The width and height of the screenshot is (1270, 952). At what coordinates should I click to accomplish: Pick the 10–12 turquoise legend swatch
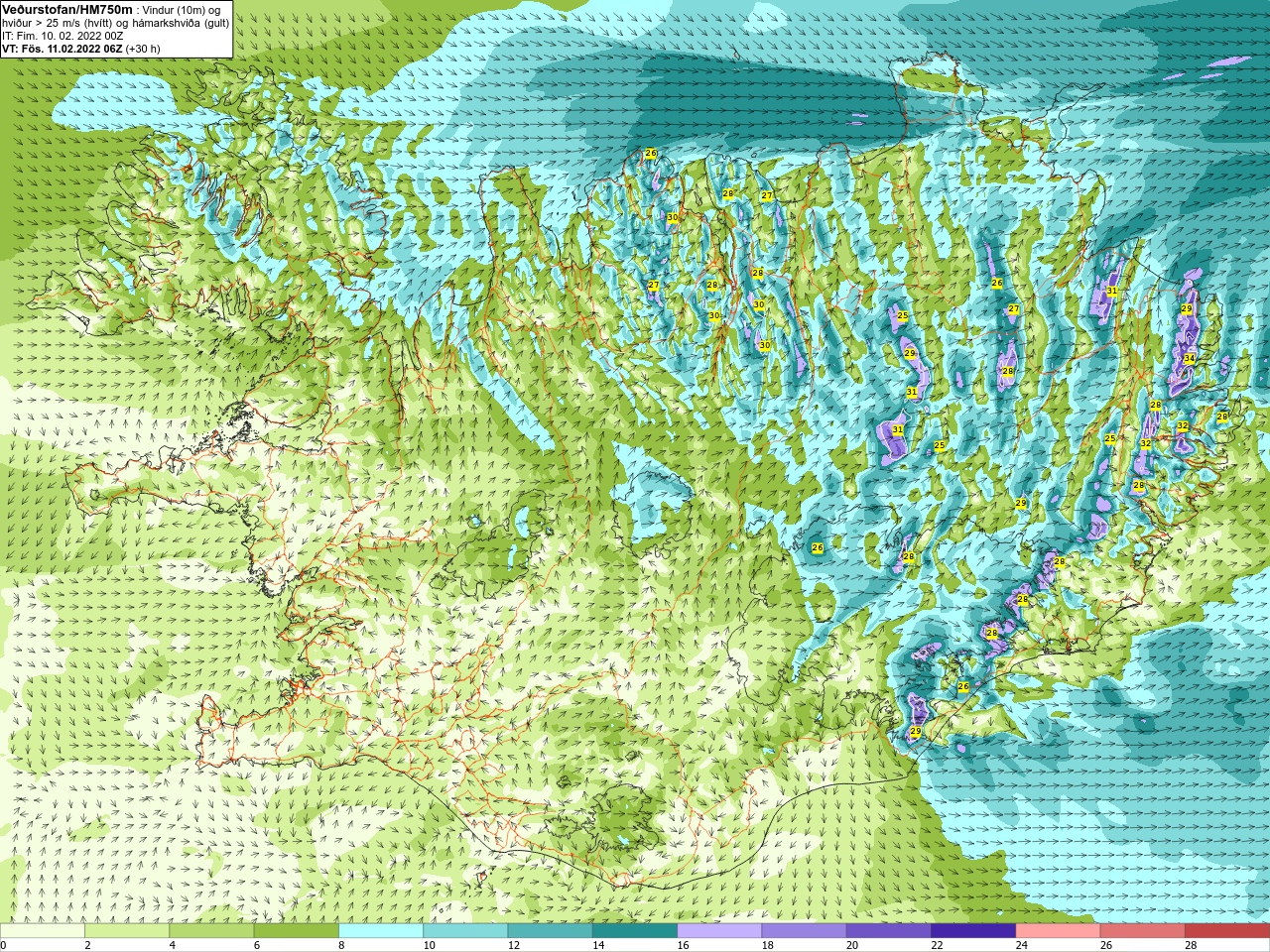click(x=465, y=931)
